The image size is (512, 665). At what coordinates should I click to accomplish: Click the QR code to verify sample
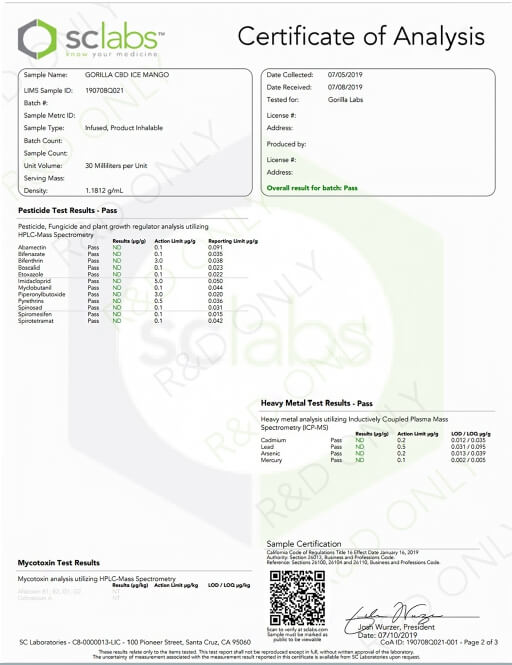[x=297, y=598]
